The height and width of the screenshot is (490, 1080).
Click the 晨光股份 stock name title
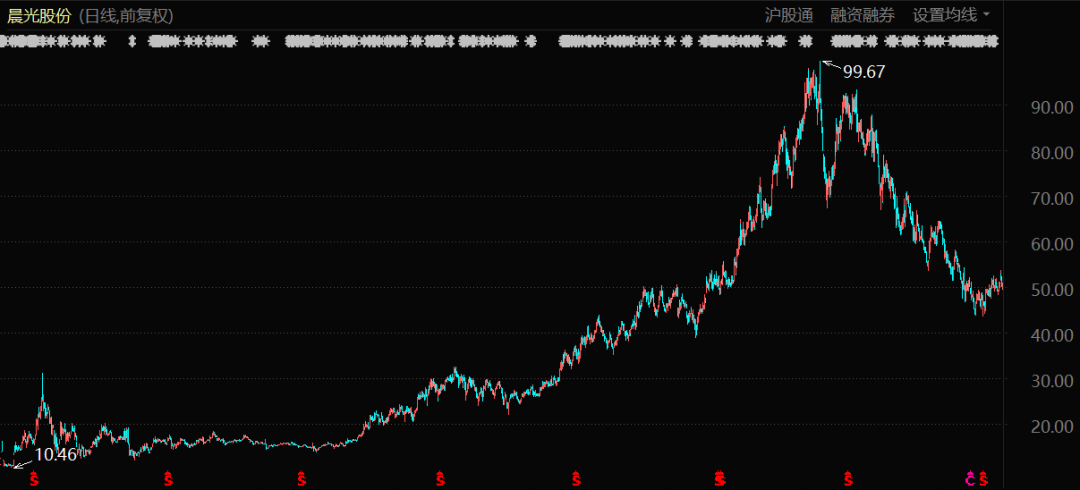(39, 17)
